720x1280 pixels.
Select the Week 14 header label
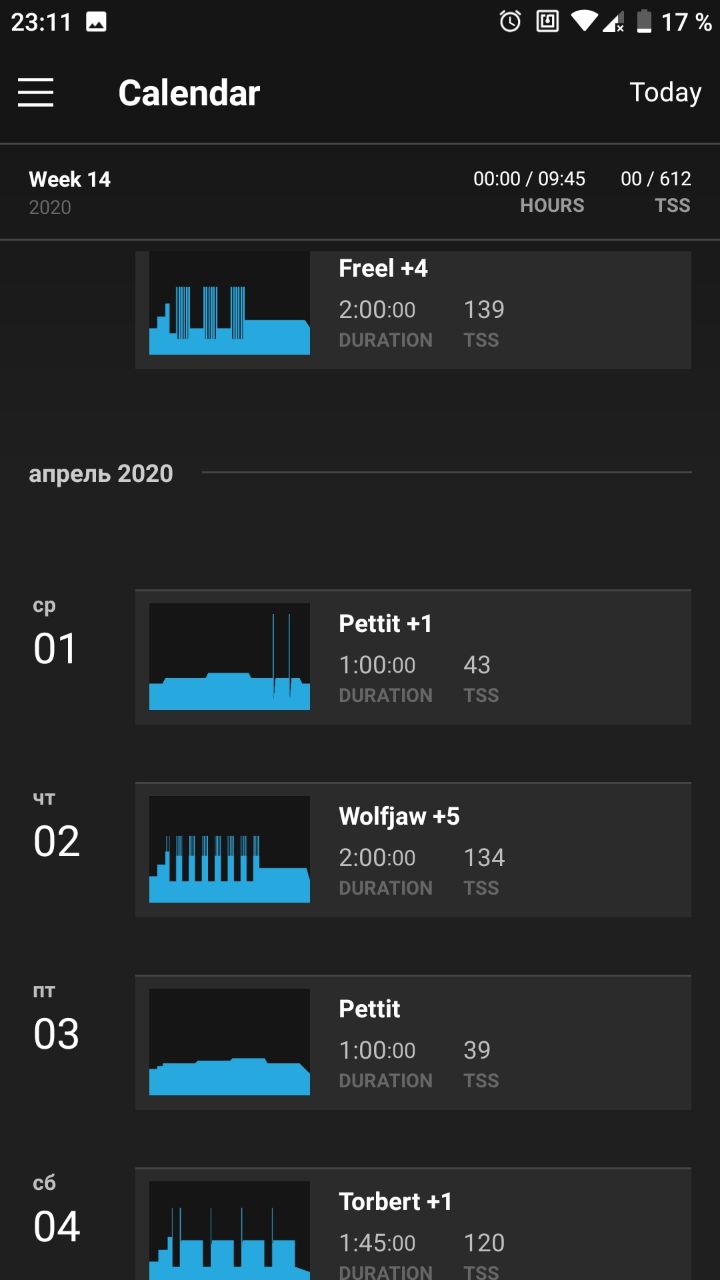tap(70, 180)
